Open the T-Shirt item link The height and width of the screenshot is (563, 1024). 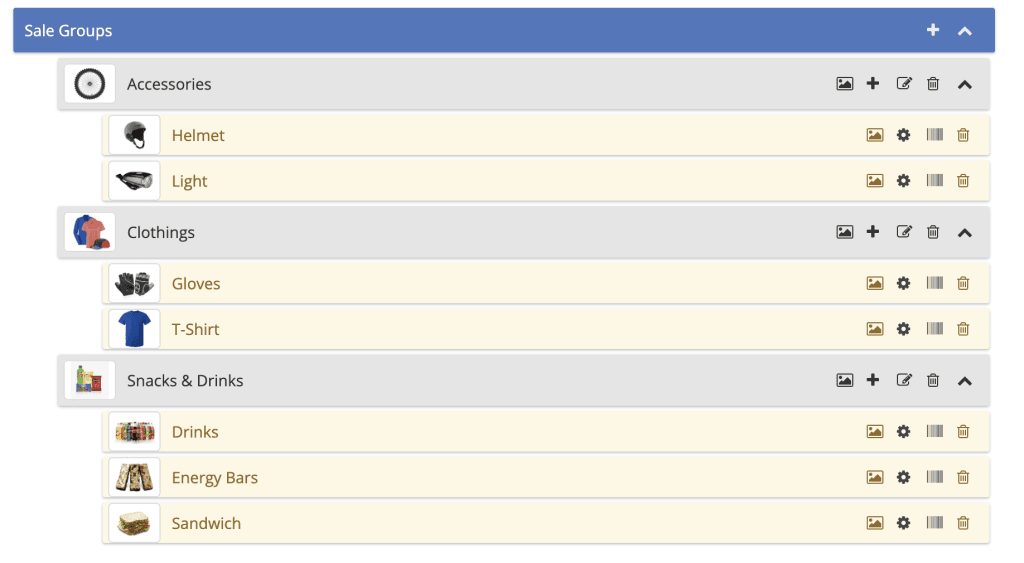[x=195, y=330]
